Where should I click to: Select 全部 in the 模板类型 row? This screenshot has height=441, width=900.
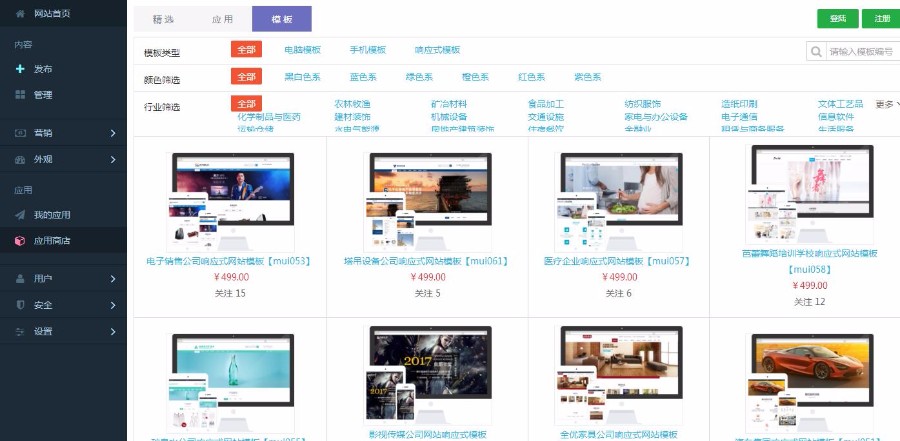[246, 49]
